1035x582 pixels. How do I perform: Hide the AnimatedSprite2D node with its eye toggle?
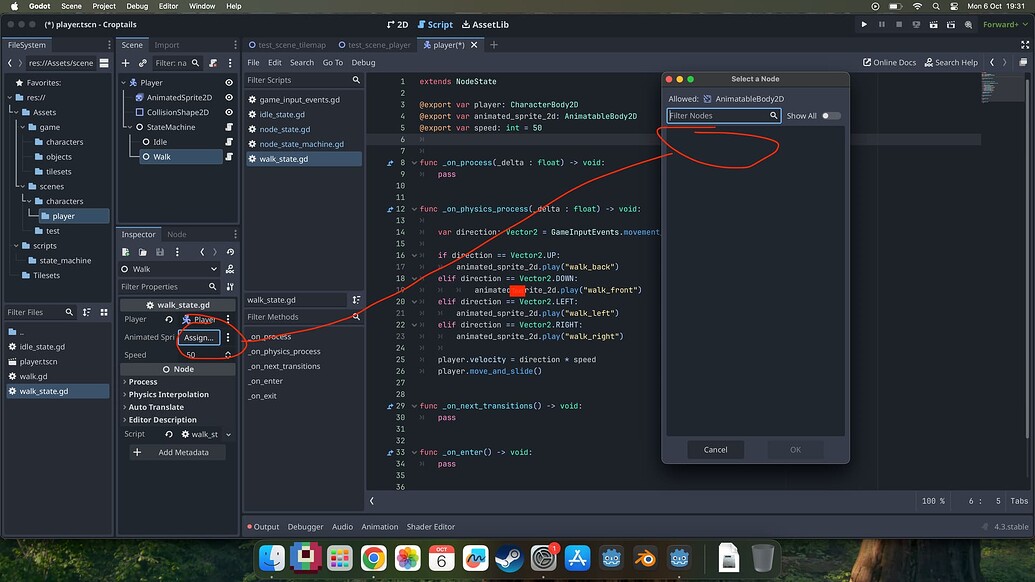coord(228,97)
